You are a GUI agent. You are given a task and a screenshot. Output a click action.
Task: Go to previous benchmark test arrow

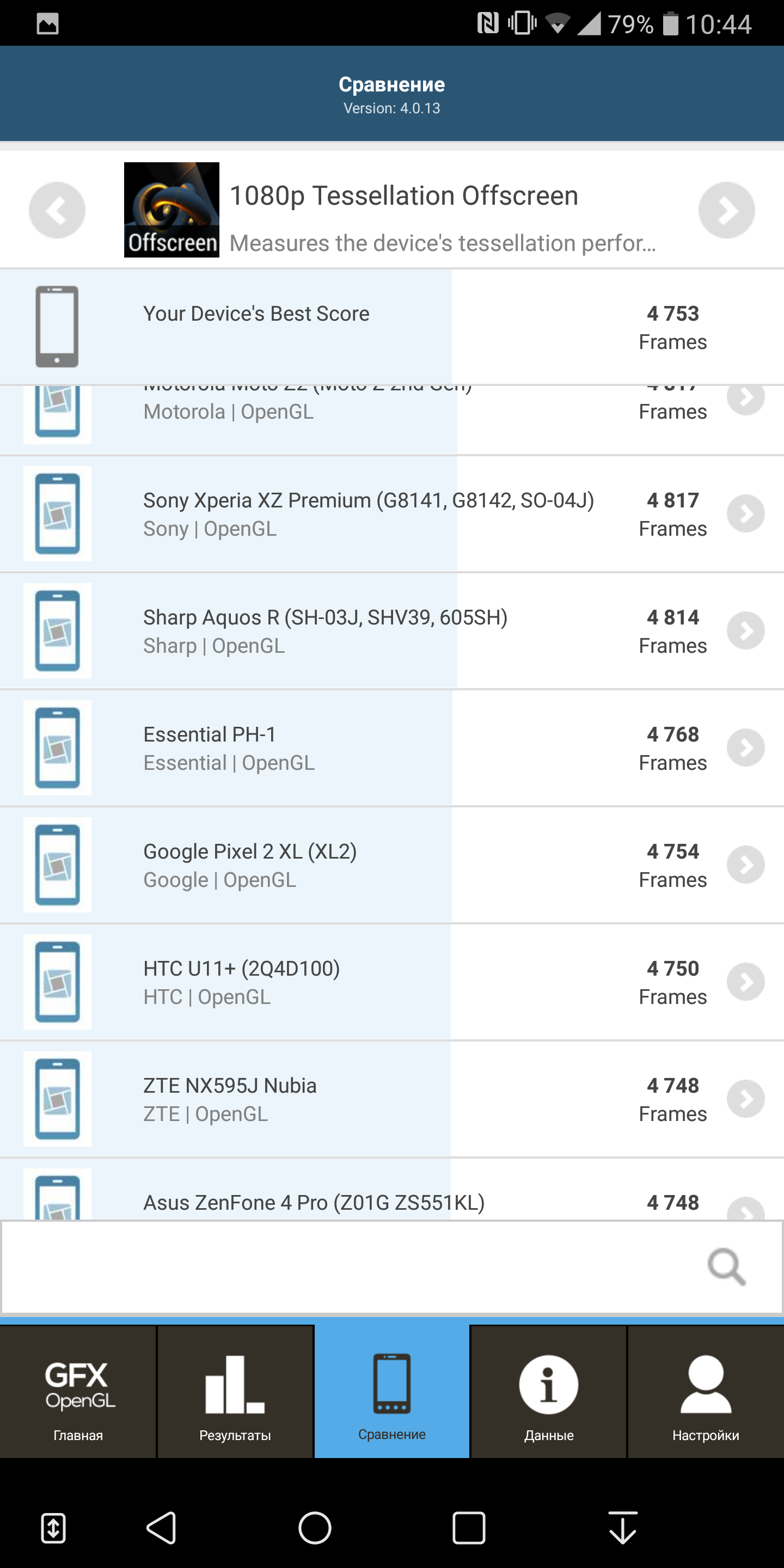coord(57,210)
